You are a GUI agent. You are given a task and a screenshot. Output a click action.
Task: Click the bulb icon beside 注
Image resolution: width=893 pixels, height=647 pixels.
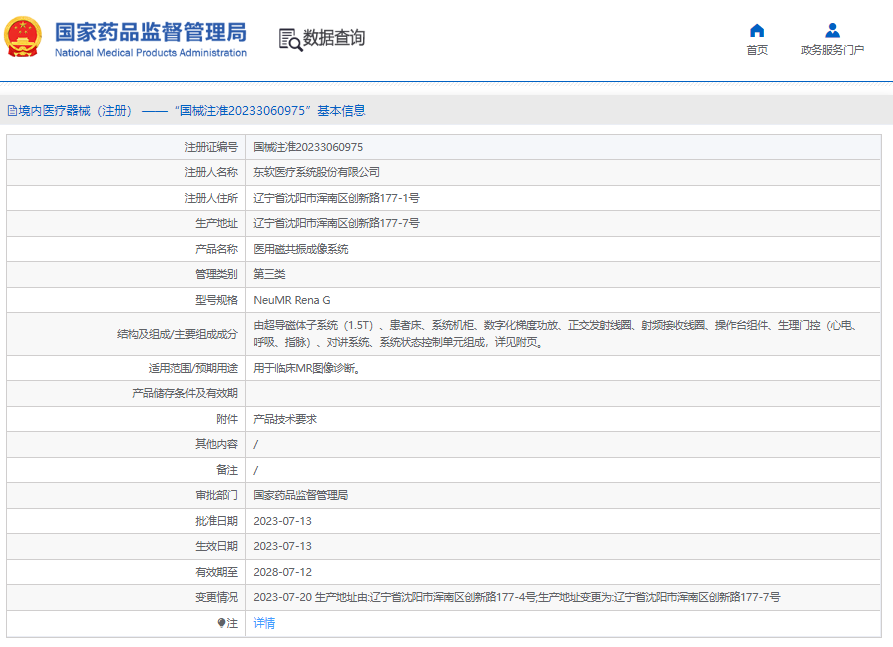tap(222, 623)
